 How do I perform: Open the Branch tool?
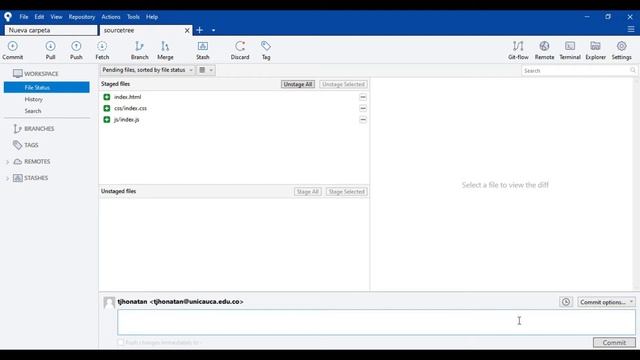(140, 51)
